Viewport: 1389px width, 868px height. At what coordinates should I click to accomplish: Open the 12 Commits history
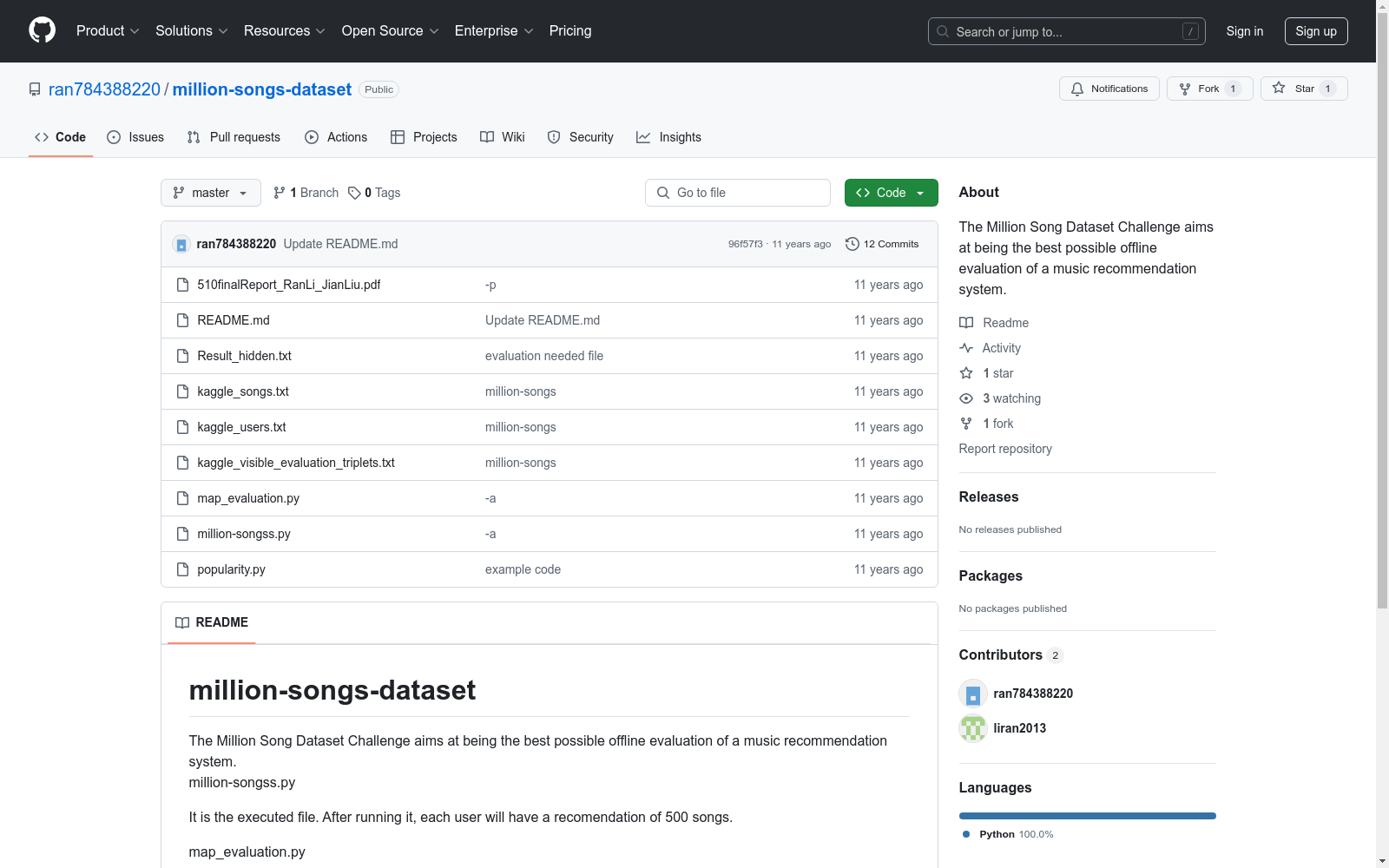[x=882, y=244]
